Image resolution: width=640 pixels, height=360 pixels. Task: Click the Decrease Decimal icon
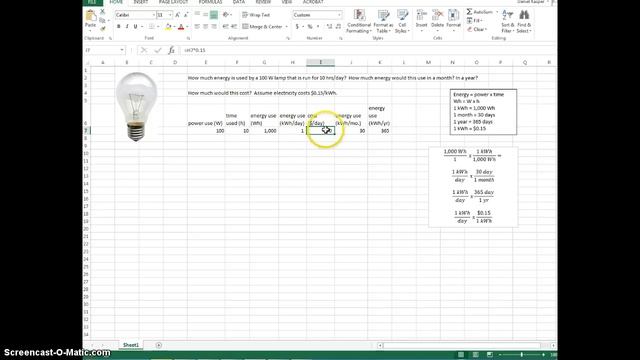pos(338,27)
